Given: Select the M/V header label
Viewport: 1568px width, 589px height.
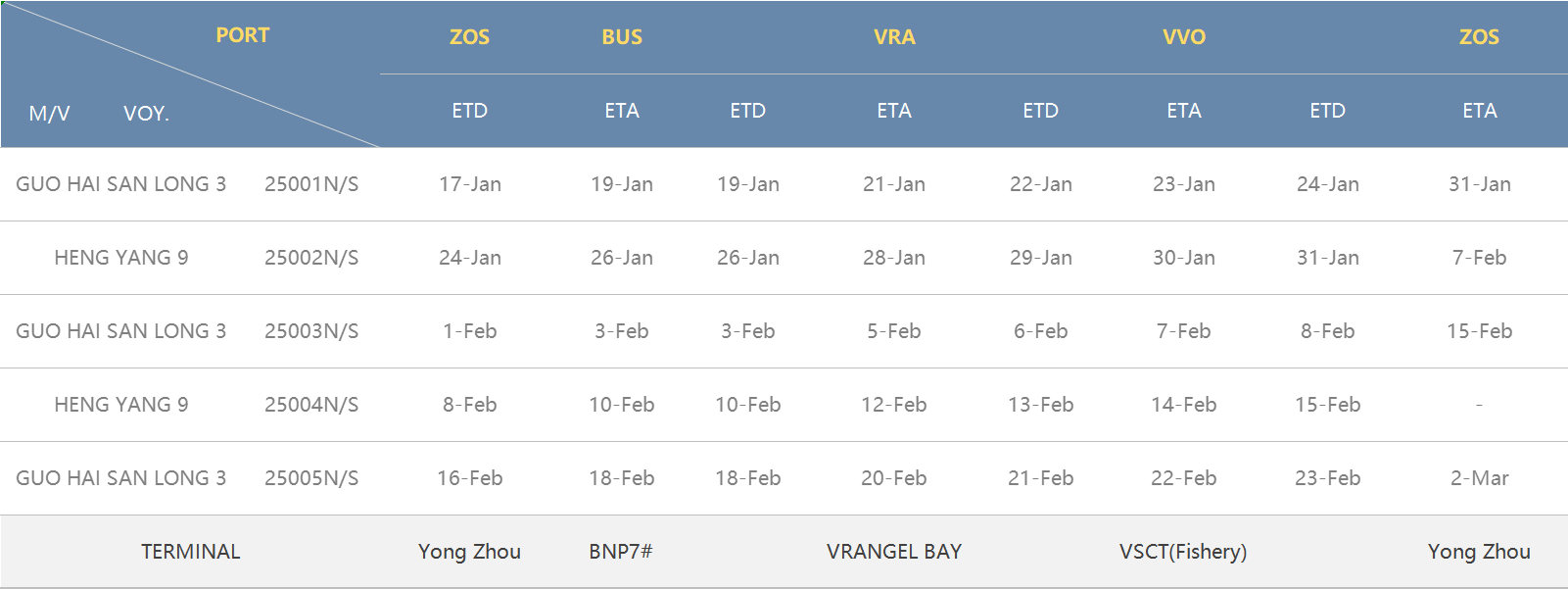Looking at the screenshot, I should pos(49,114).
